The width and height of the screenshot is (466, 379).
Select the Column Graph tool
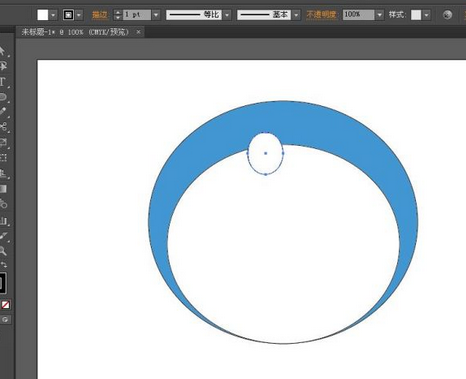pyautogui.click(x=3, y=220)
